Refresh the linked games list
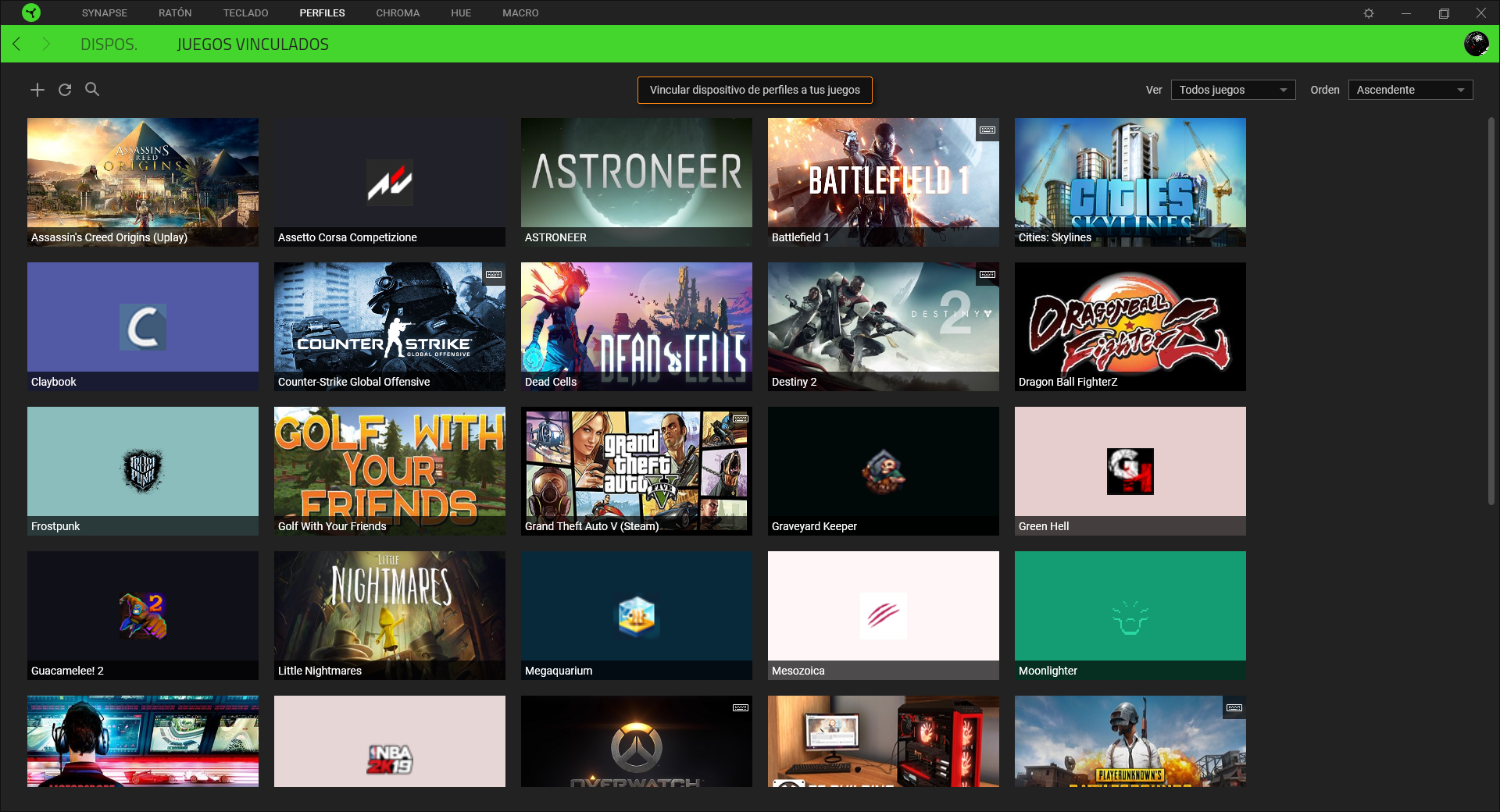The width and height of the screenshot is (1500, 812). (65, 90)
